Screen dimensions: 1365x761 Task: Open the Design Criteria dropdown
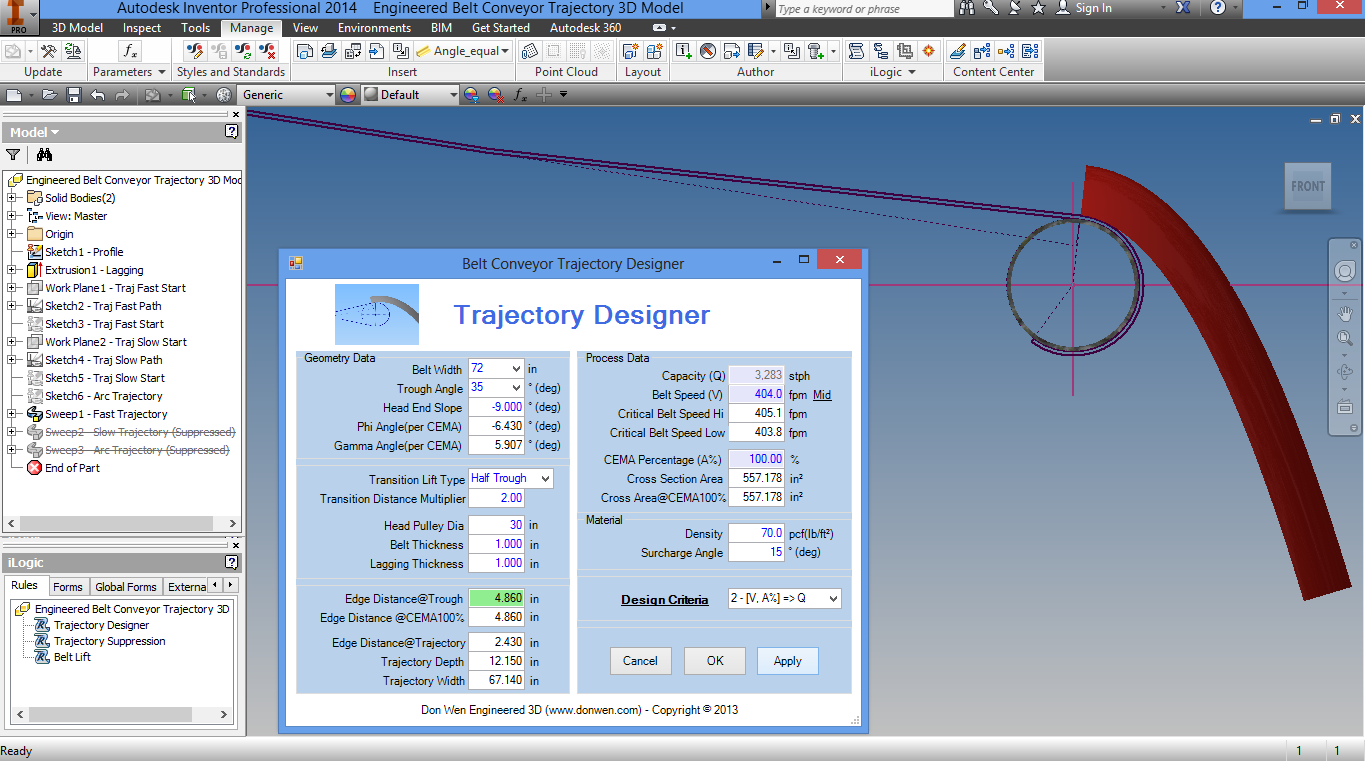point(833,599)
